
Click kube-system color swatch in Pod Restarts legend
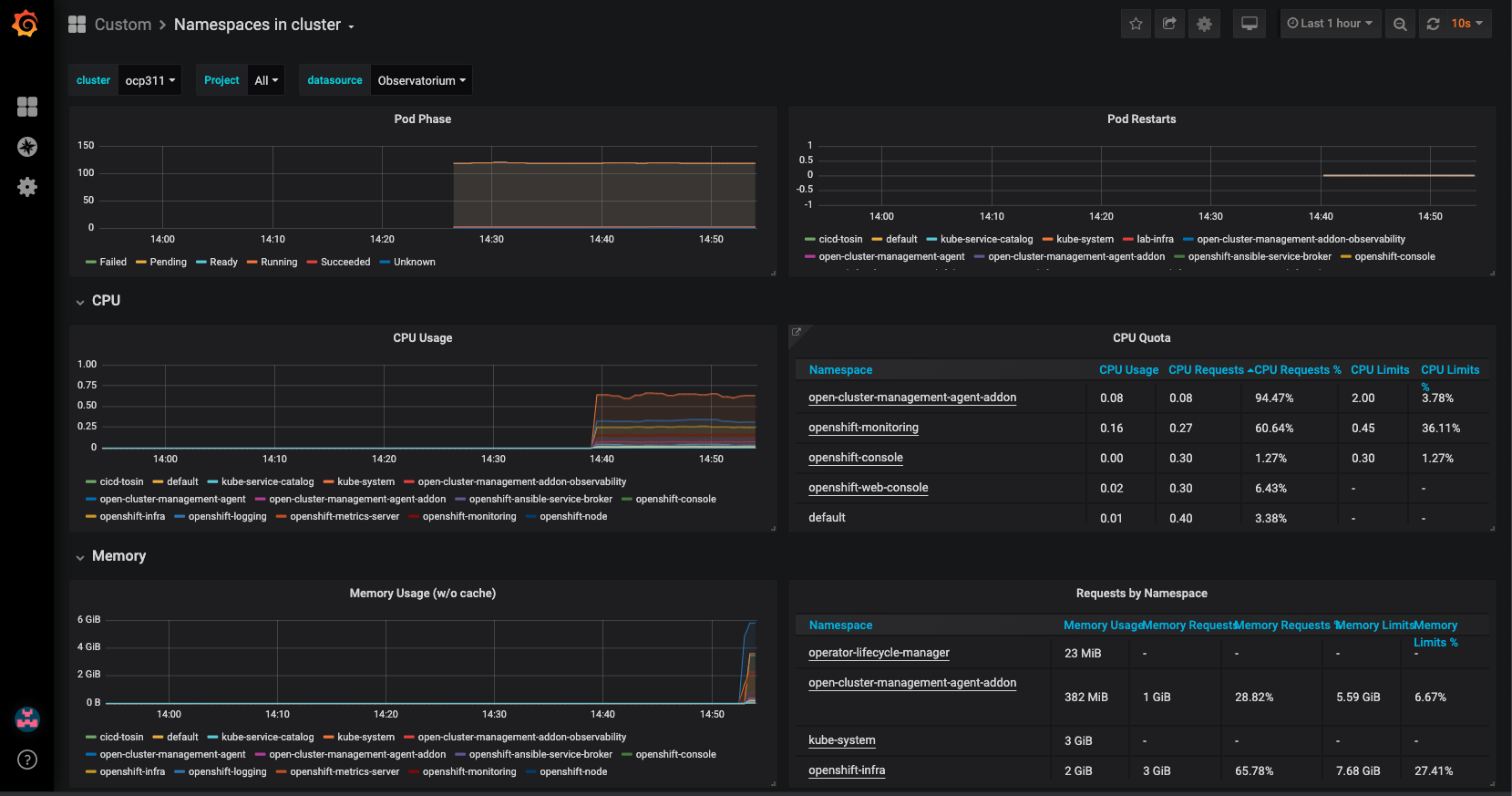tap(1047, 240)
